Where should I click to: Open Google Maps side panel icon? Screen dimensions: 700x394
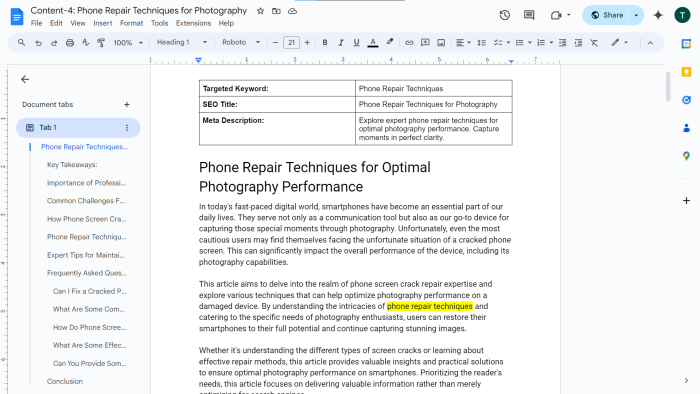pyautogui.click(x=686, y=156)
